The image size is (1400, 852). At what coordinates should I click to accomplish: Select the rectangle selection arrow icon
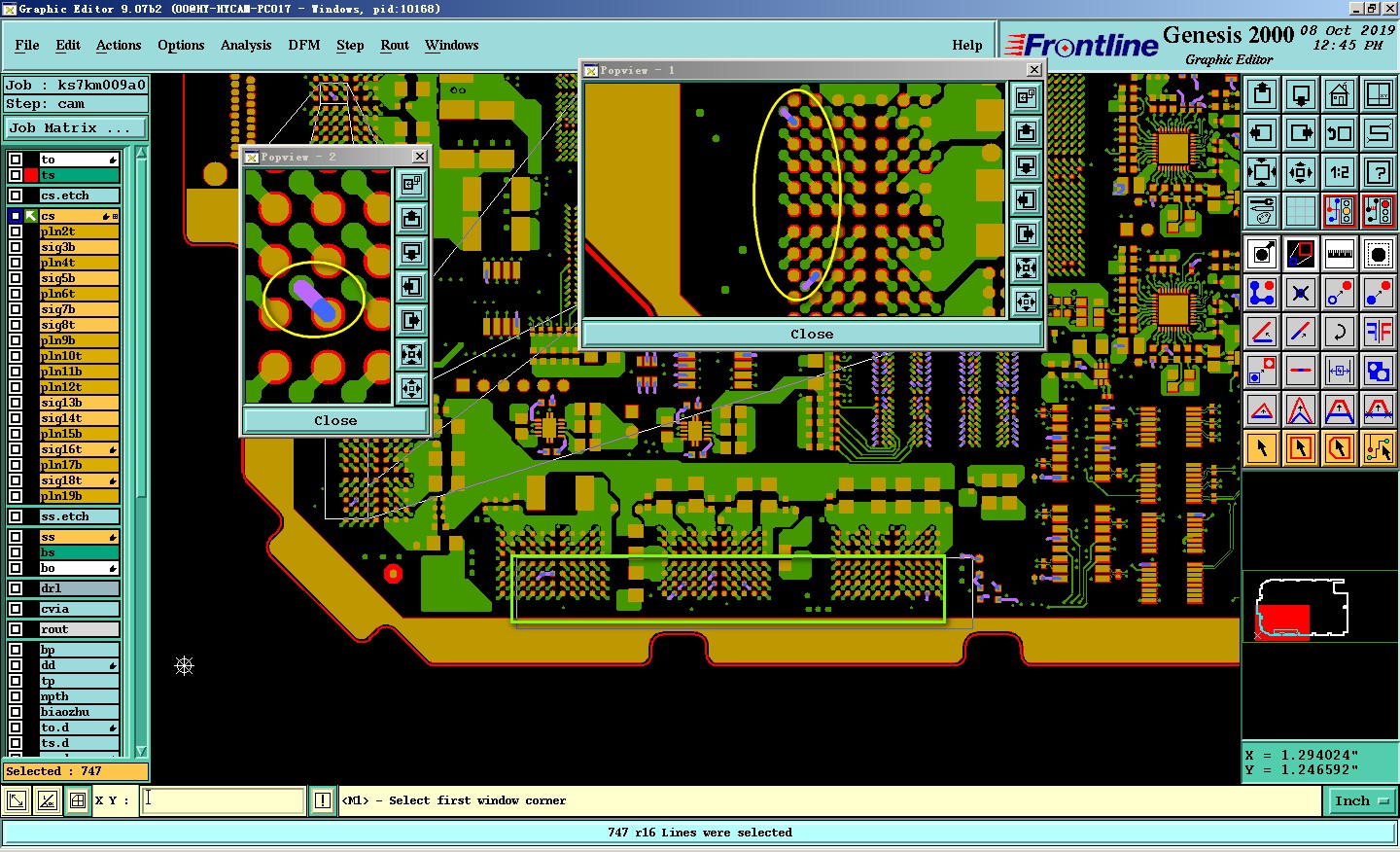coord(1301,447)
